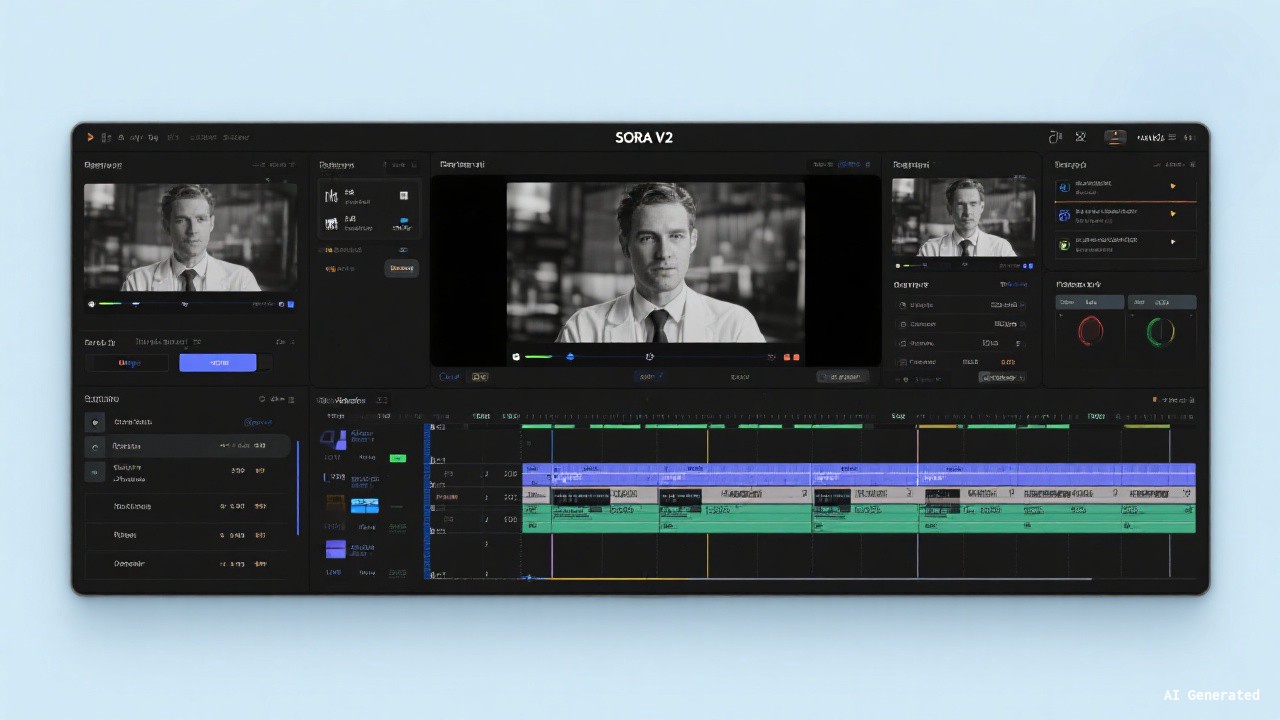Click green circular icon of third effects list item
The height and width of the screenshot is (720, 1280).
point(1064,244)
